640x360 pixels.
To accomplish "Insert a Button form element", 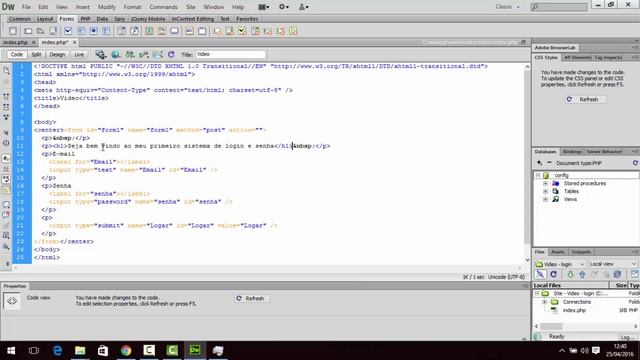I will (x=175, y=31).
